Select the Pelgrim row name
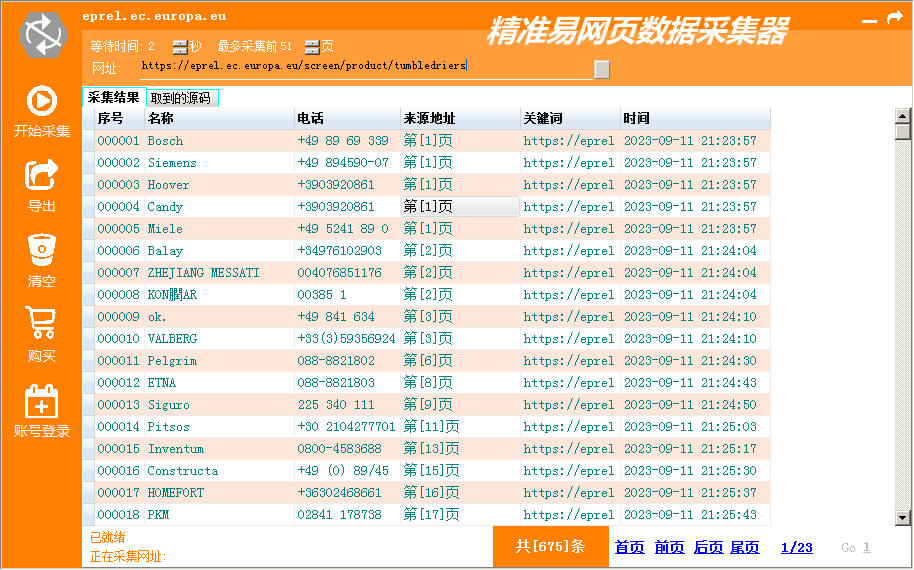Screen dimensions: 914x570 coord(172,361)
